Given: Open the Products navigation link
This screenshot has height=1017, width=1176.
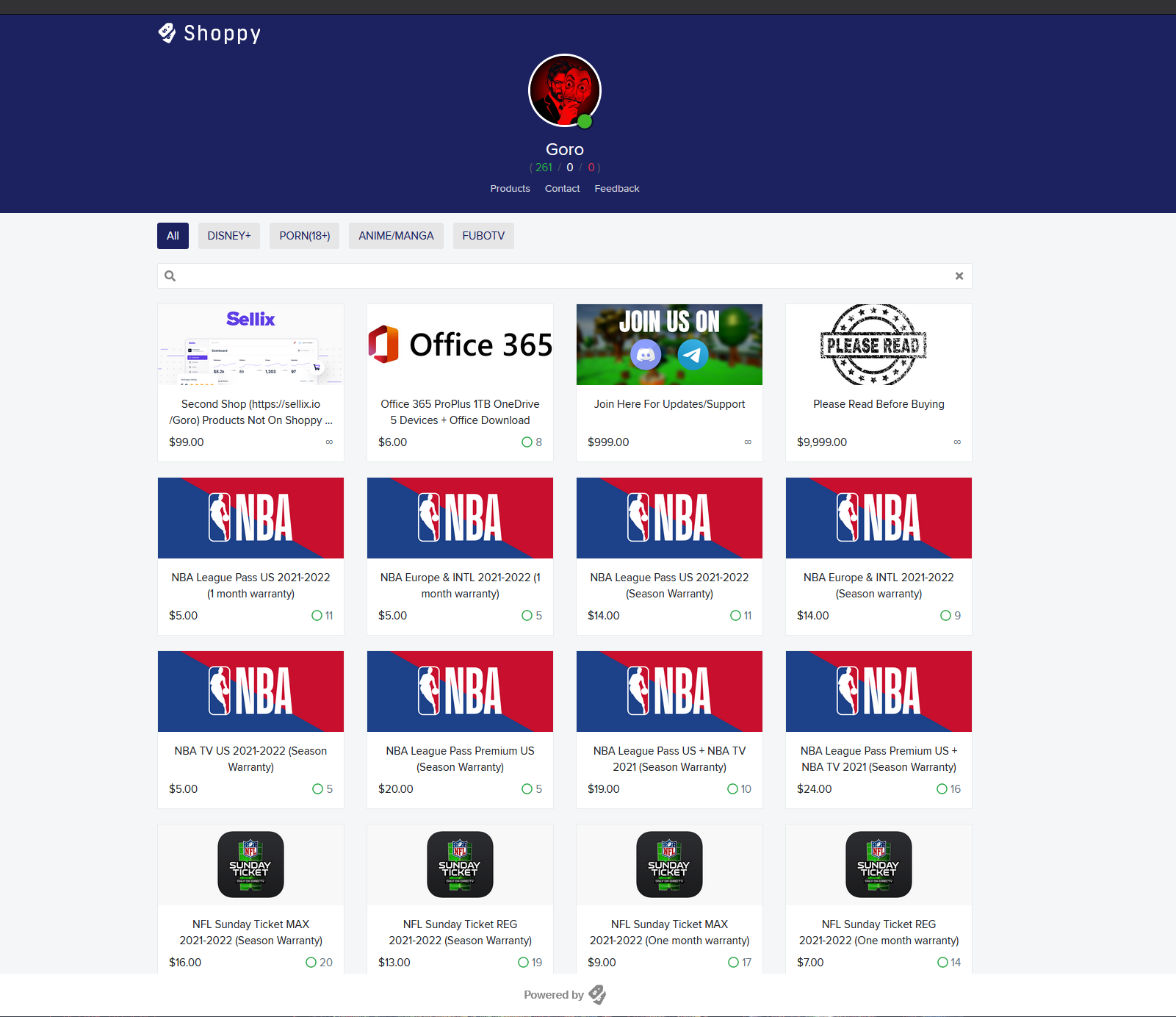Looking at the screenshot, I should coord(511,189).
